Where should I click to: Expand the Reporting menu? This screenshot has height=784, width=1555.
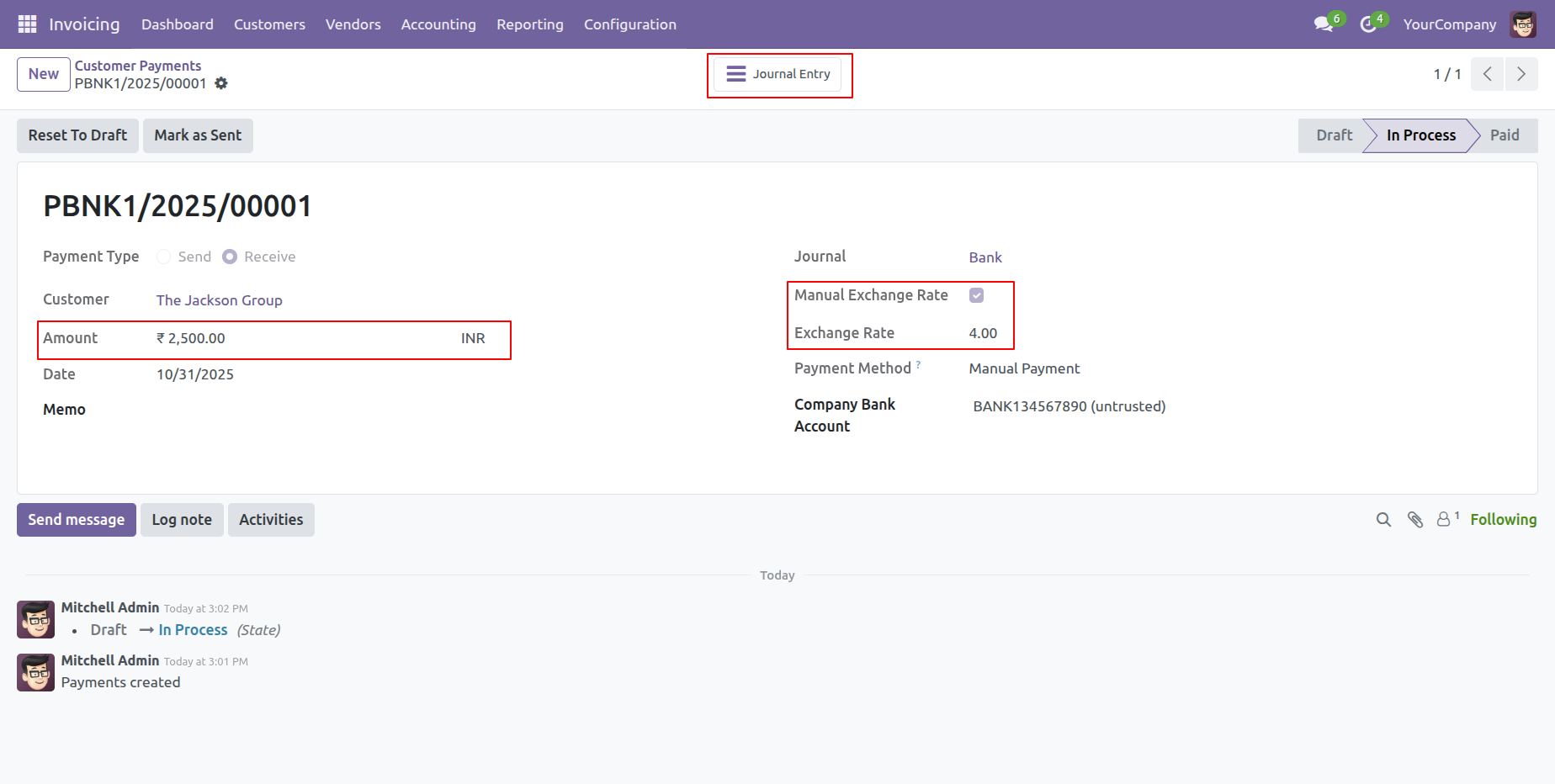[x=529, y=24]
